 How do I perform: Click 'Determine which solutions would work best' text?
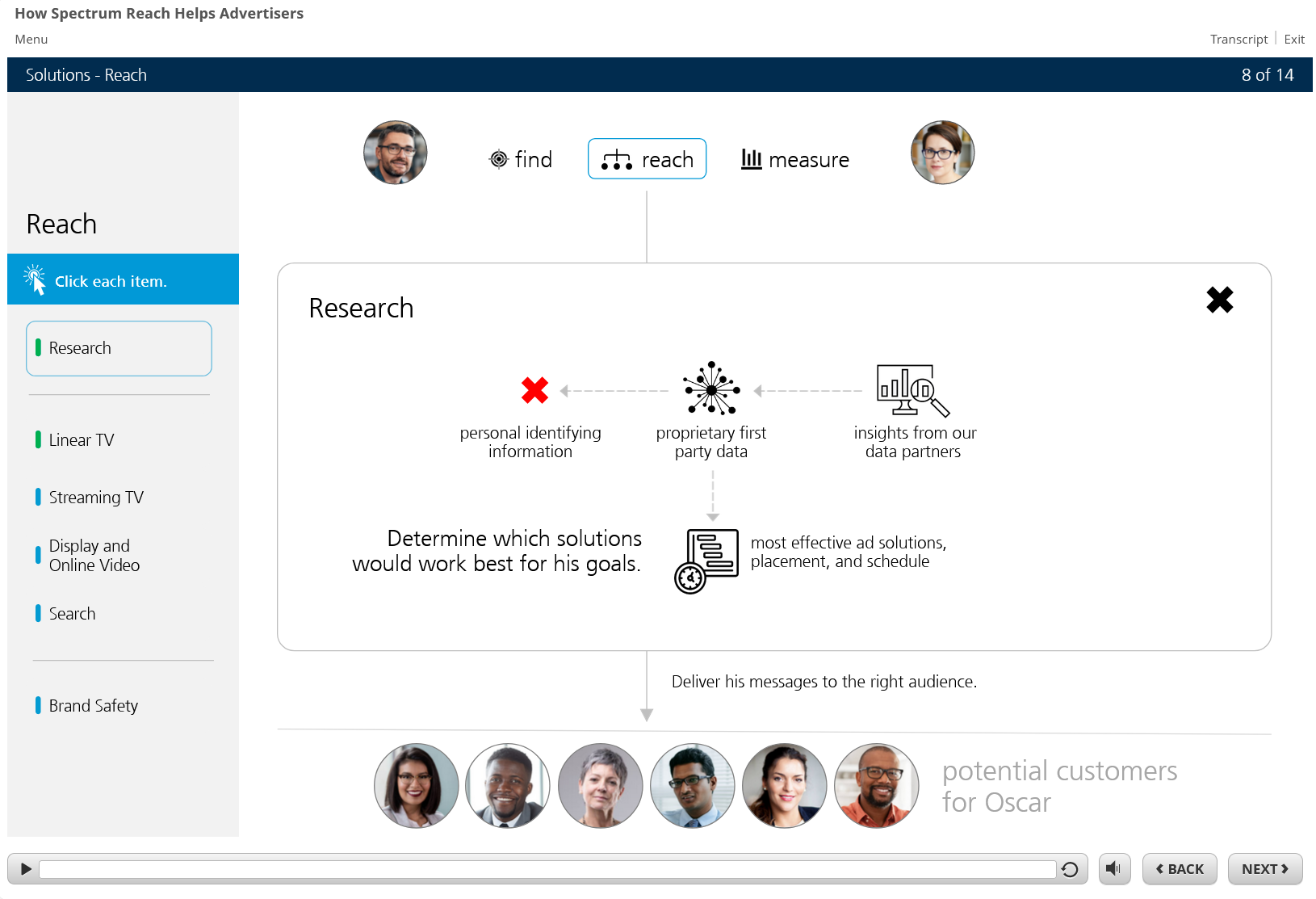(497, 551)
